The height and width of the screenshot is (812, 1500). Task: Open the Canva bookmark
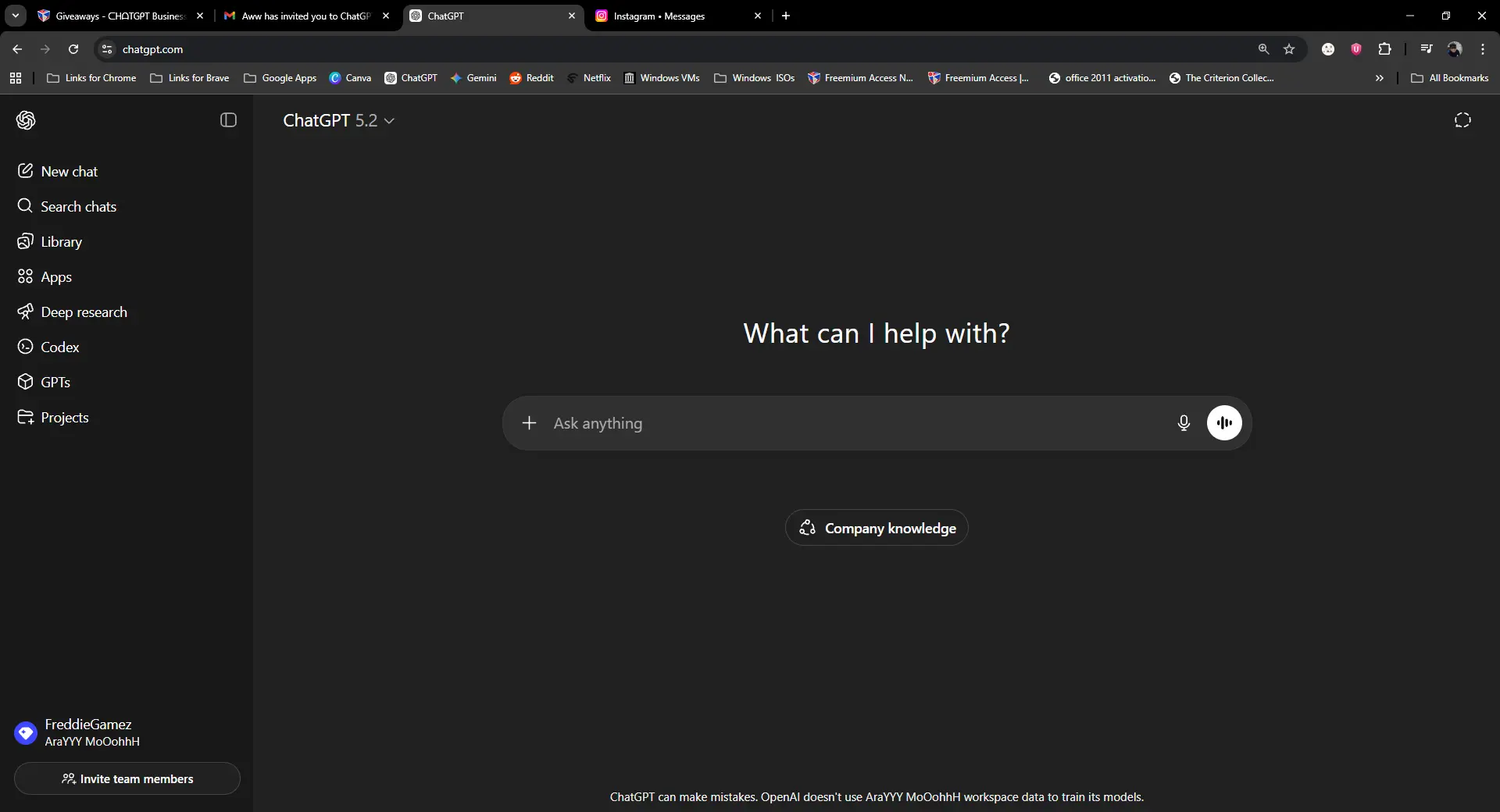pos(350,78)
